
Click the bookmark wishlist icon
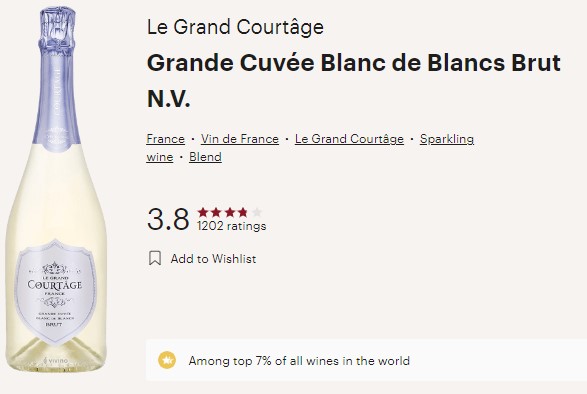click(x=155, y=258)
